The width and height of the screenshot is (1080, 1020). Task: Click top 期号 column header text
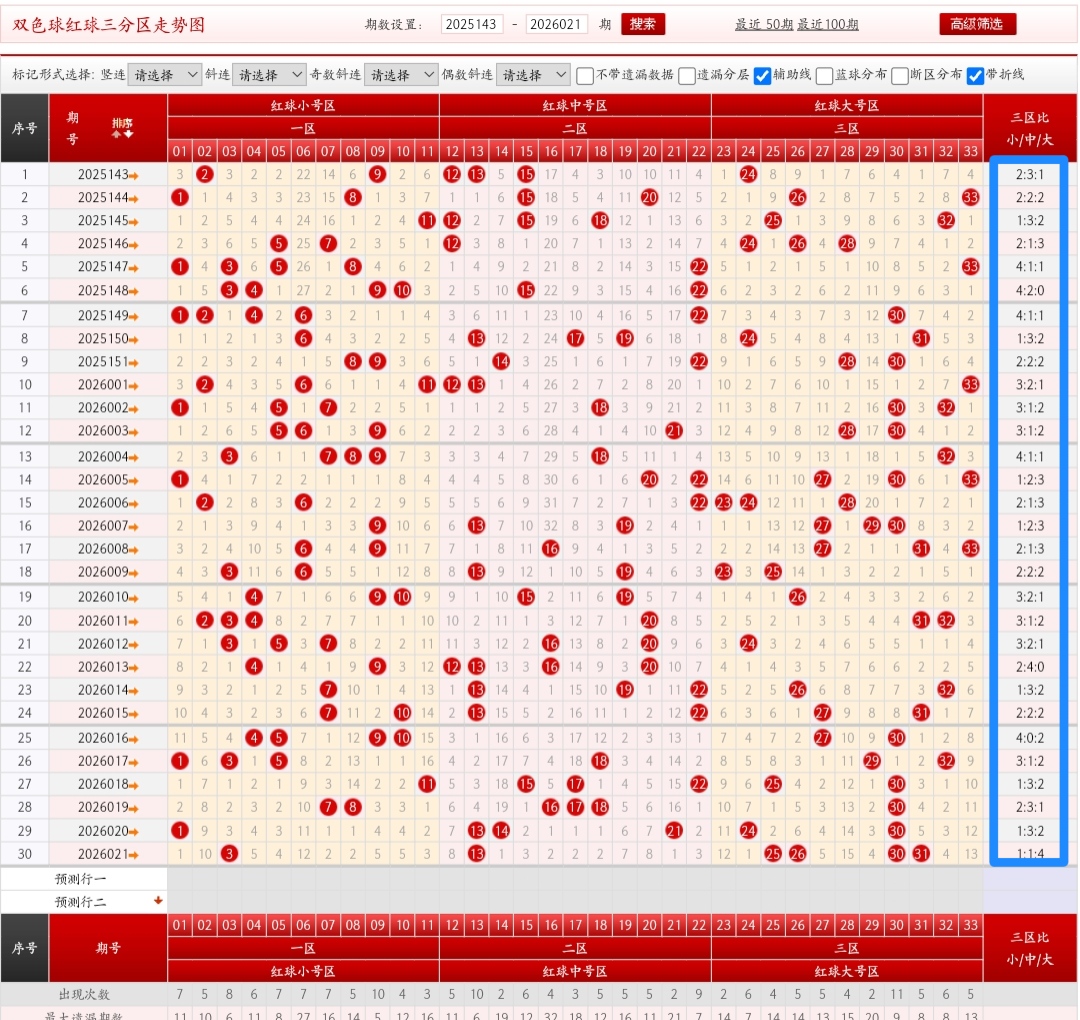point(72,128)
